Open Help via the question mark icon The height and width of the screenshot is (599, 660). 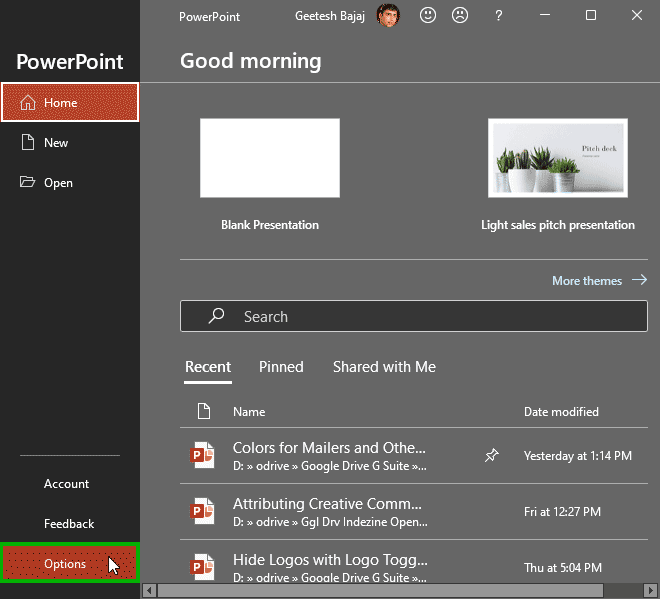(499, 16)
